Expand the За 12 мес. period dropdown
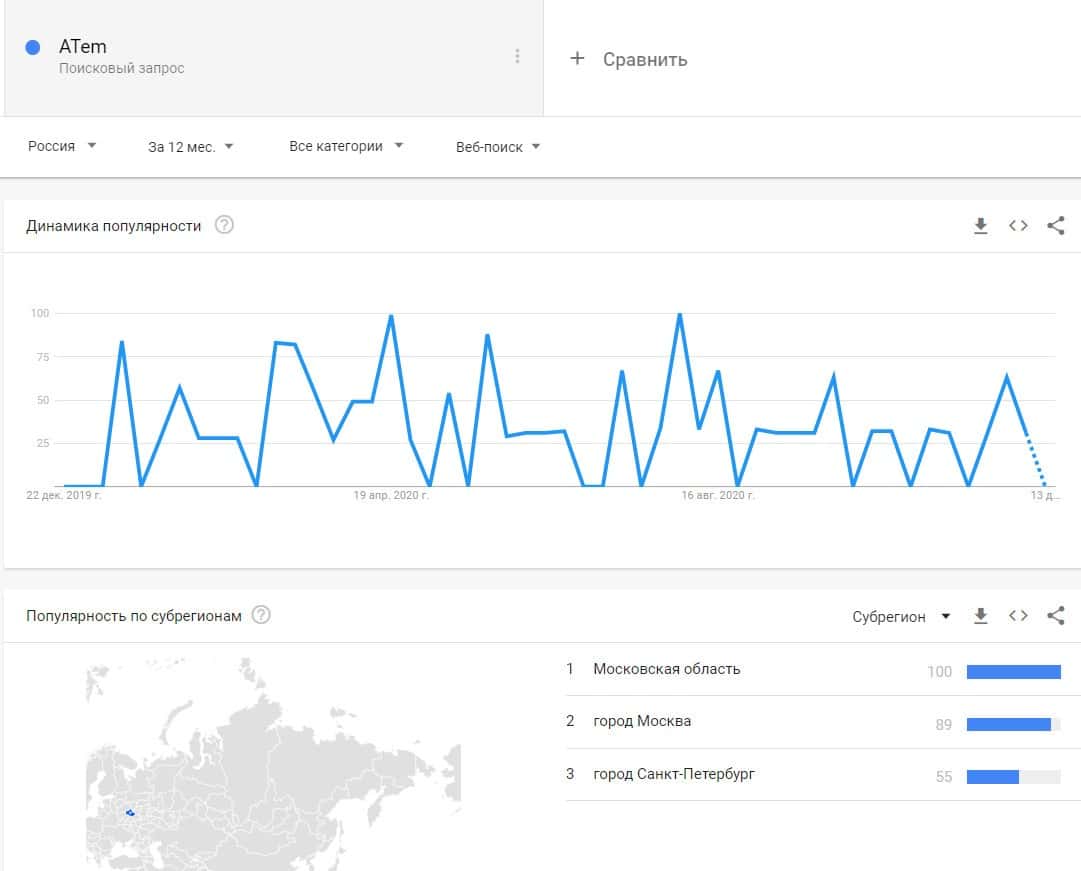 [191, 146]
